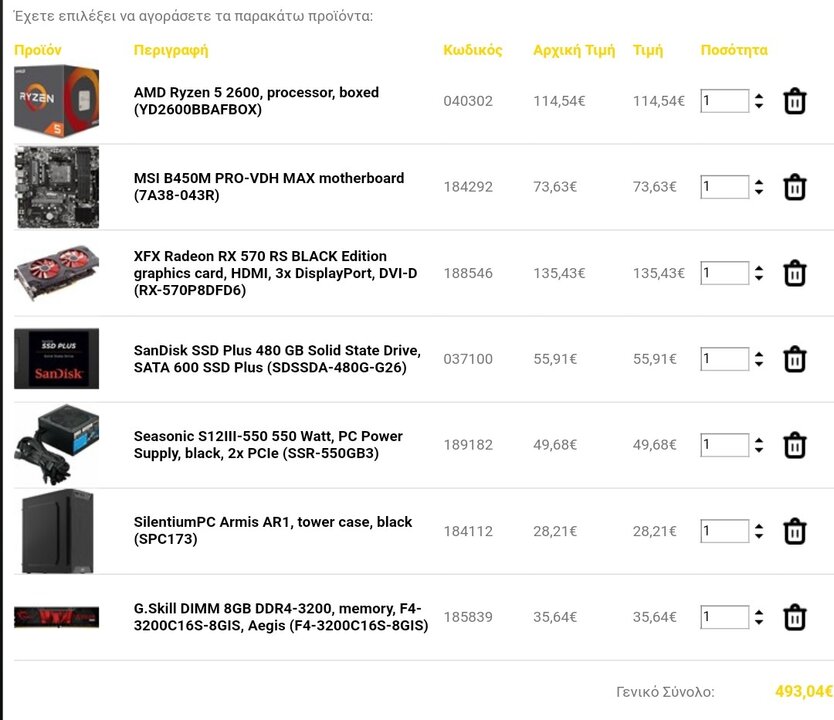The image size is (834, 720).
Task: Click the G.Skill memory stick thumbnail
Action: click(x=56, y=617)
